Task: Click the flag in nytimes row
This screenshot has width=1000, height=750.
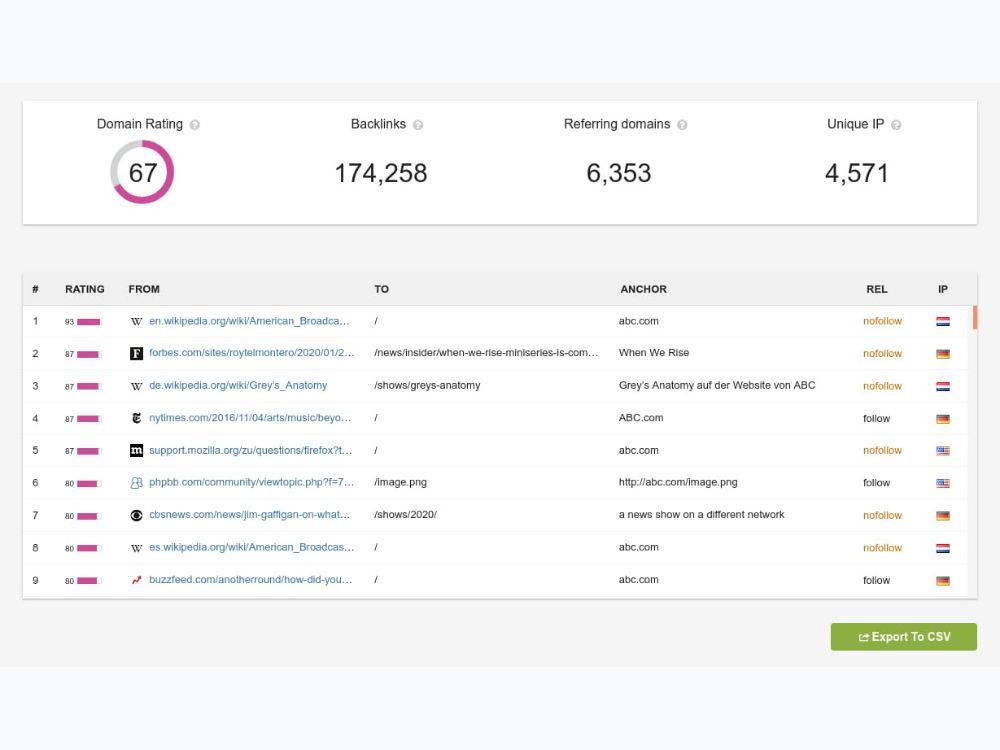Action: (943, 419)
